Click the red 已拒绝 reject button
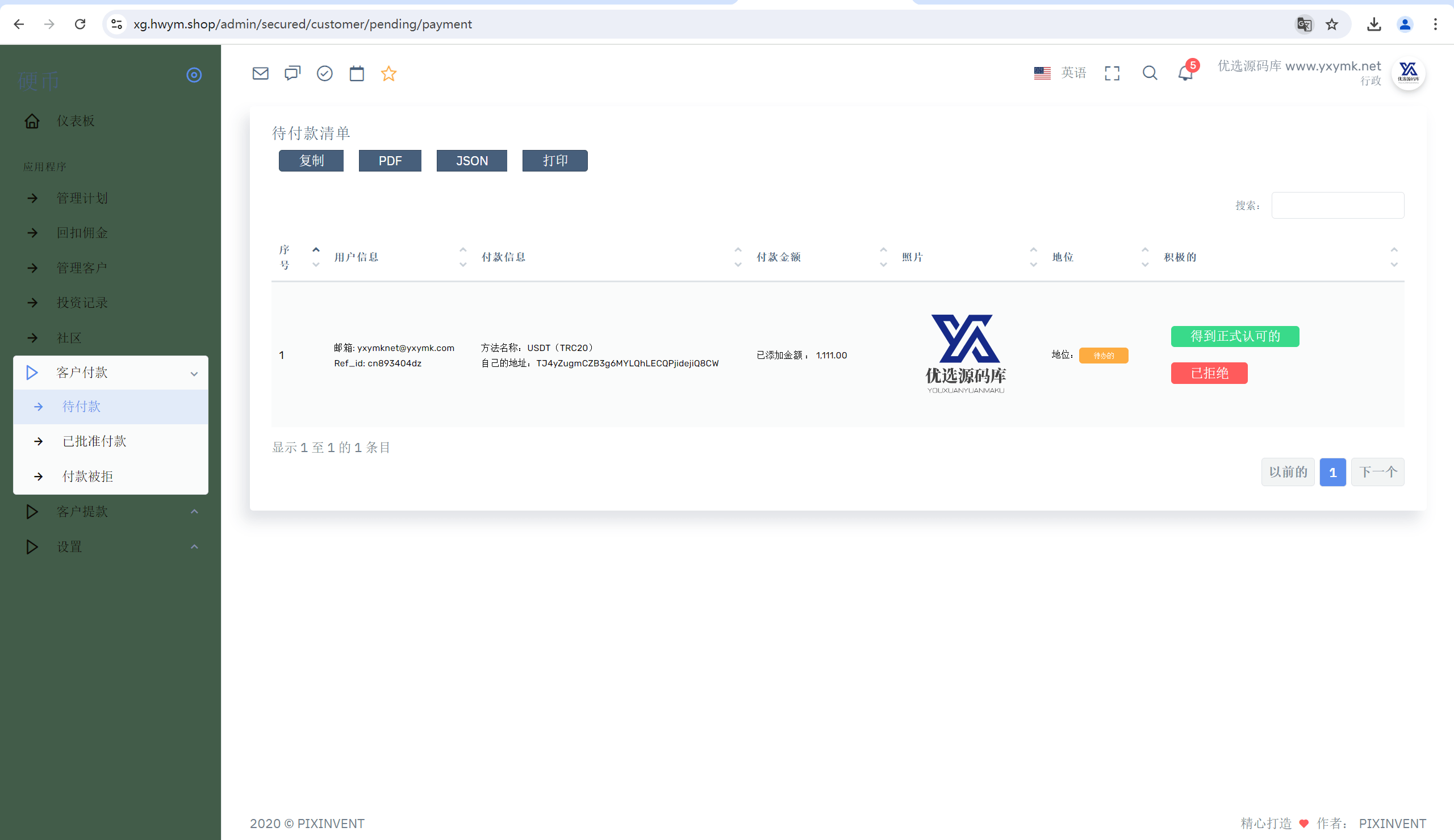The width and height of the screenshot is (1454, 840). 1209,373
